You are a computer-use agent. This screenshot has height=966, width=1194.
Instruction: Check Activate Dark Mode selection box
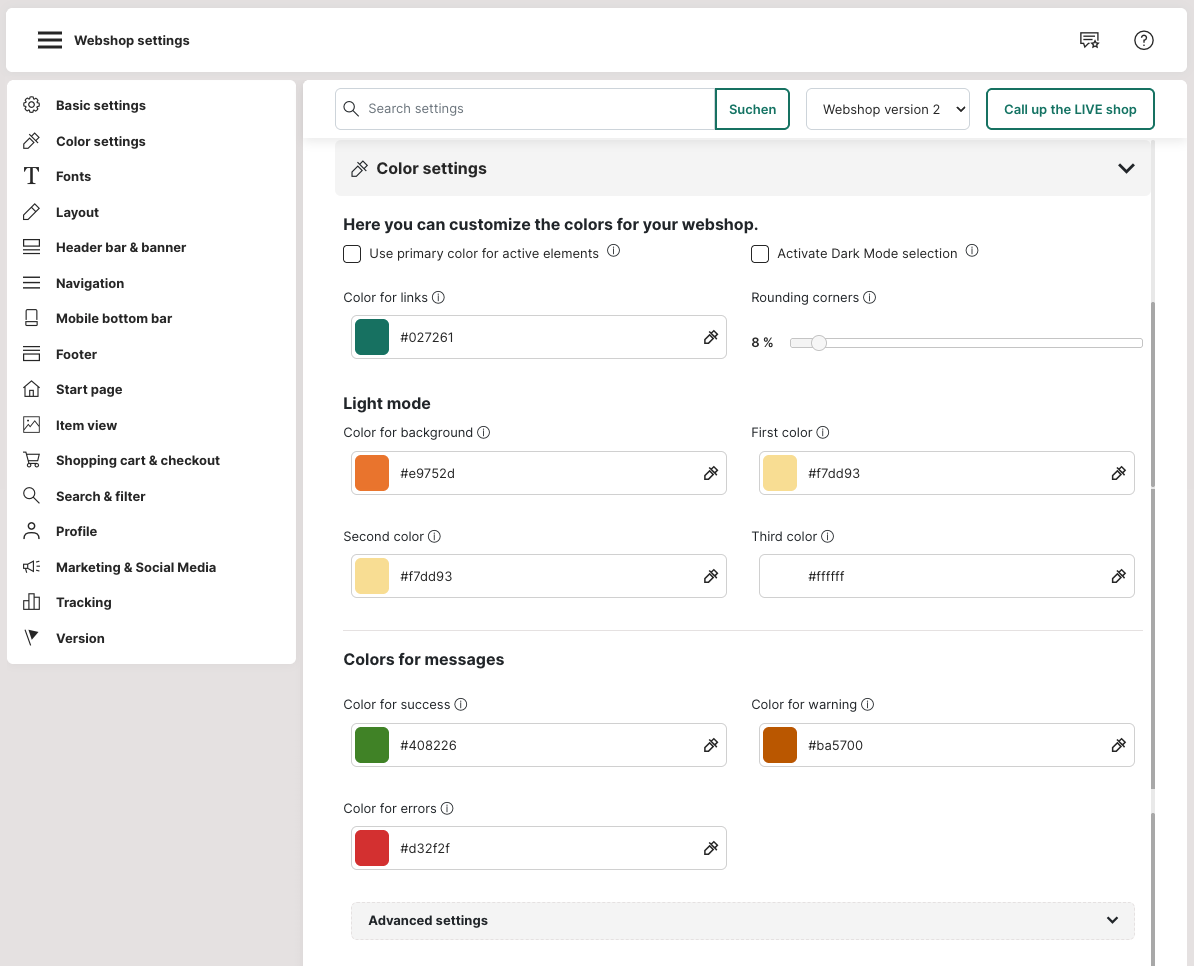tap(760, 254)
